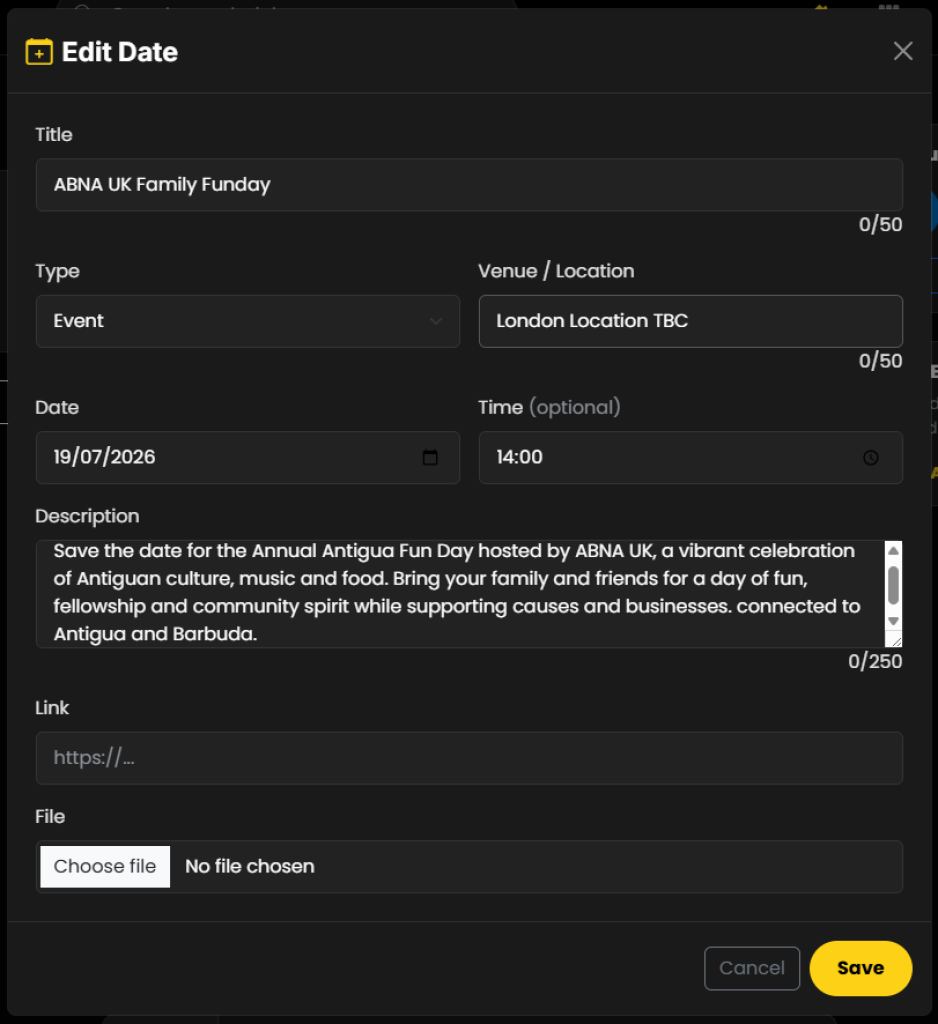Click the No file chosen text
The height and width of the screenshot is (1024, 938).
click(250, 866)
